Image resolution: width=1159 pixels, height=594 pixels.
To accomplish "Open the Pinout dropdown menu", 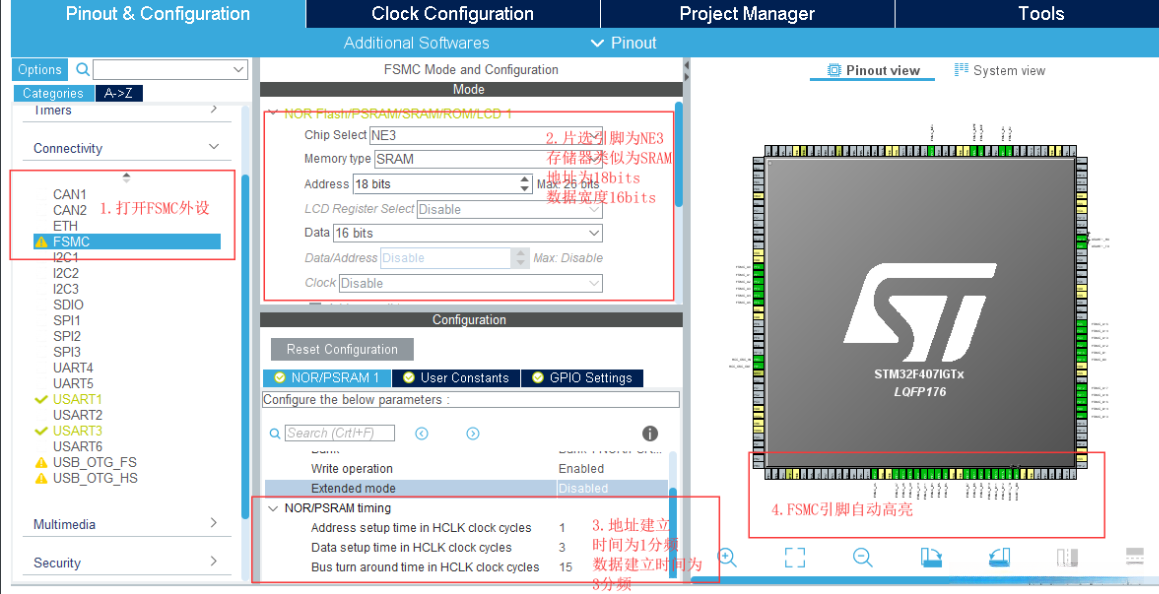I will [624, 43].
